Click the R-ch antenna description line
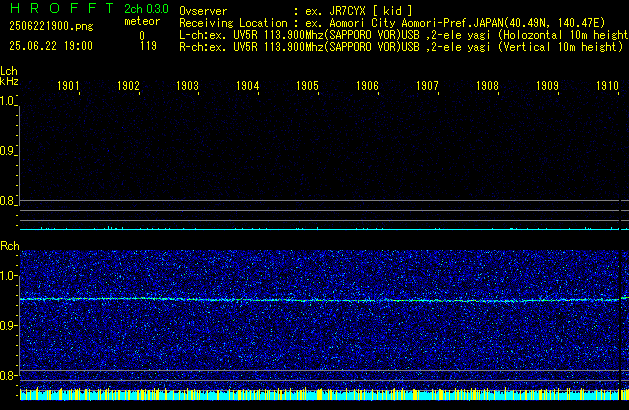The height and width of the screenshot is (410, 629). pyautogui.click(x=401, y=47)
